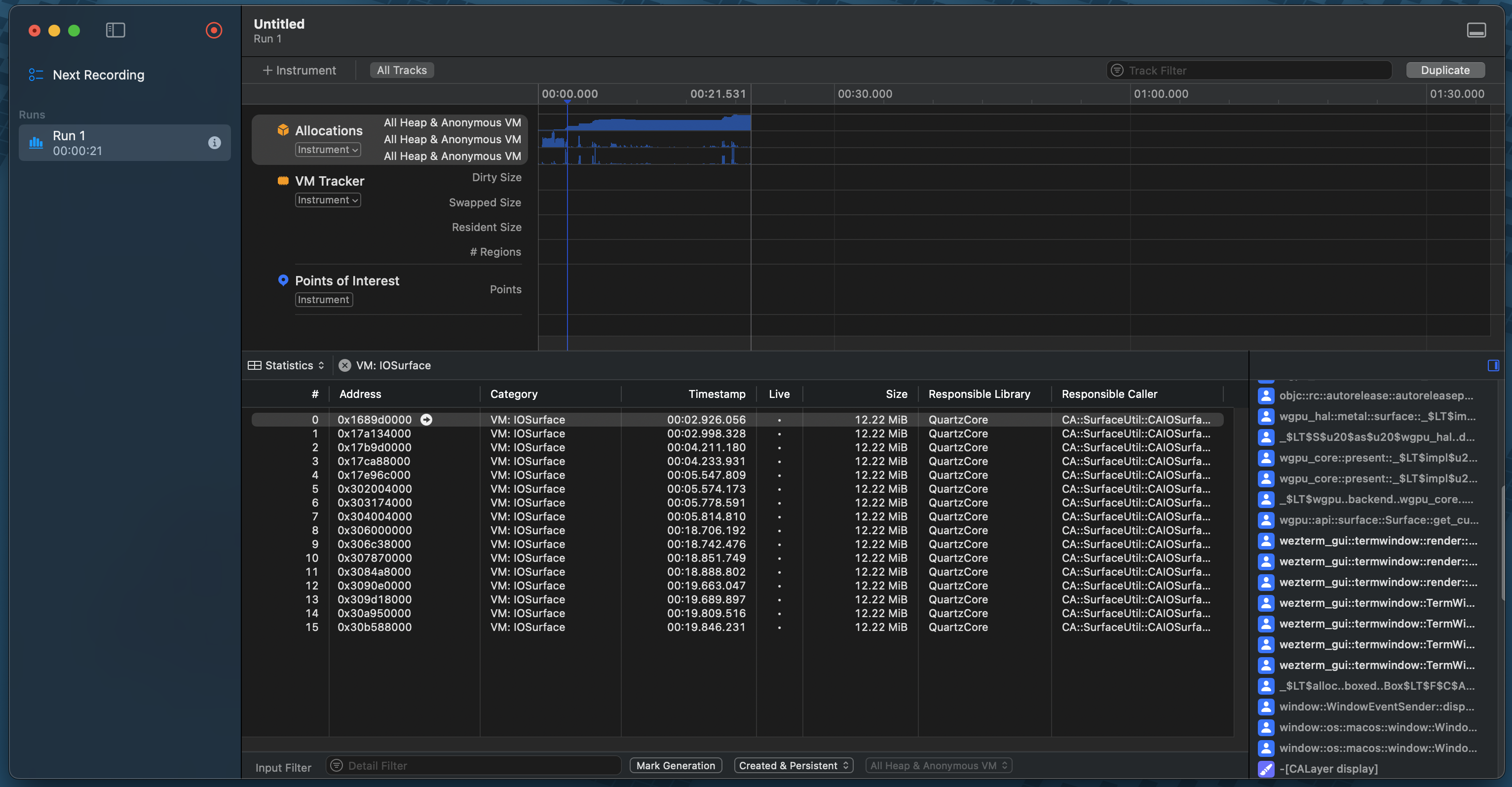
Task: Click the Points of Interest pin icon
Action: (x=283, y=280)
